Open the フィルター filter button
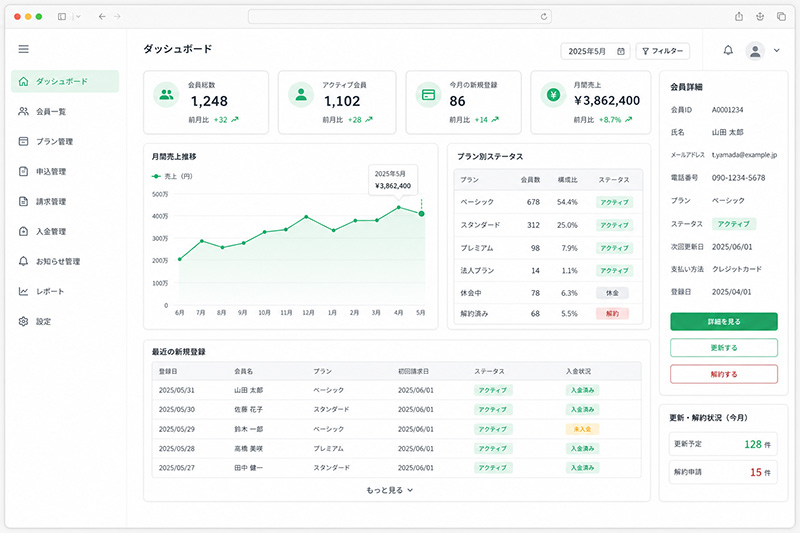The height and width of the screenshot is (533, 800). 662,51
